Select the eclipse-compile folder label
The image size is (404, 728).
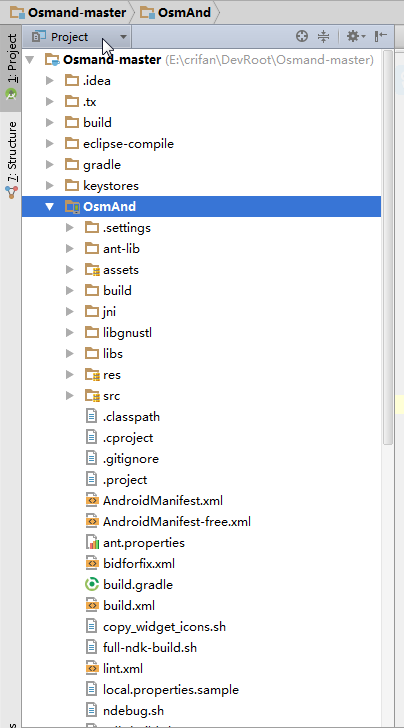click(x=129, y=143)
